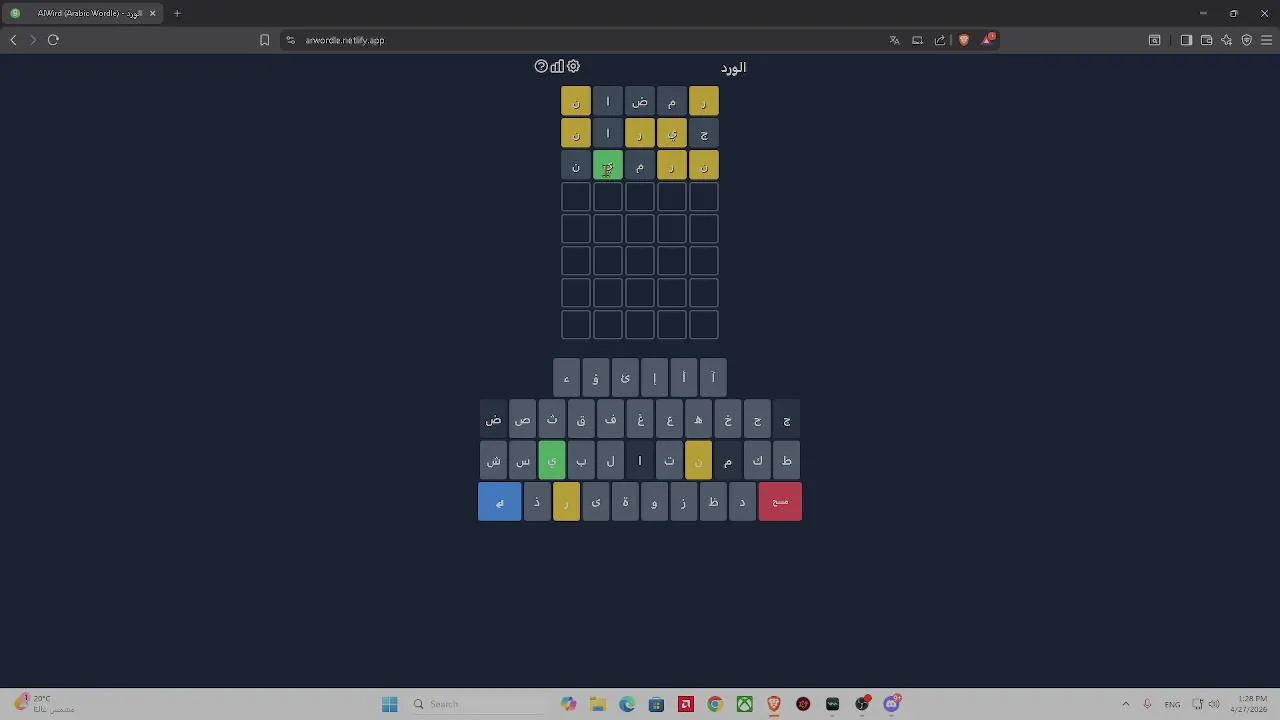This screenshot has width=1280, height=720.
Task: Click the translate page icon in address bar
Action: click(894, 40)
